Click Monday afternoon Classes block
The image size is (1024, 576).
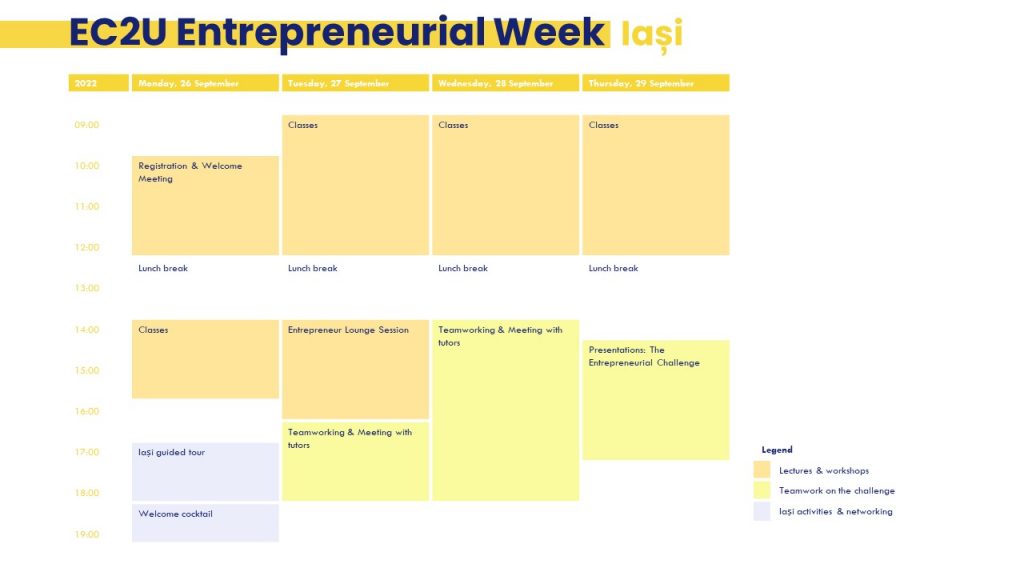205,359
